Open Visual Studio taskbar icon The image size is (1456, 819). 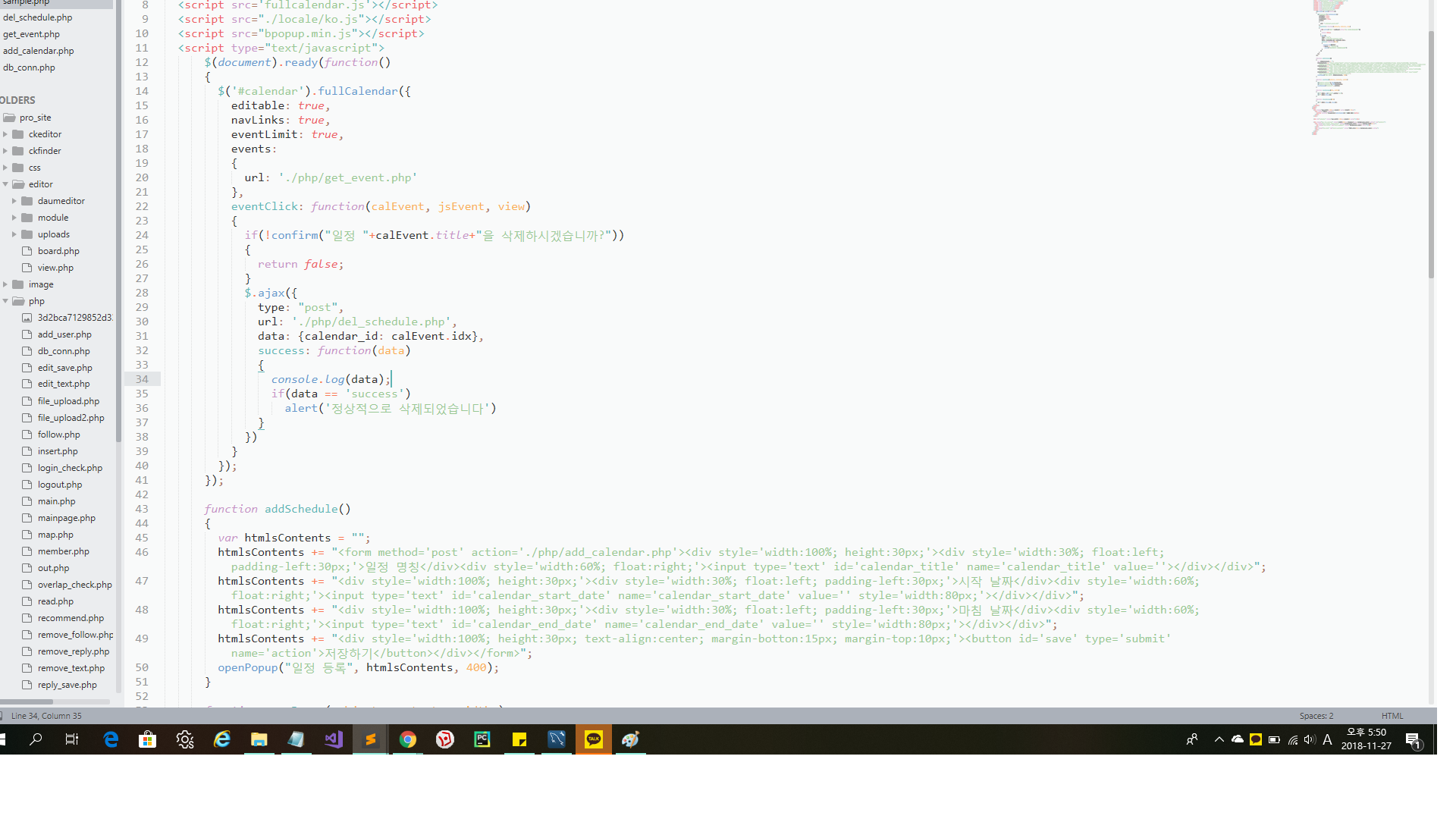coord(334,739)
